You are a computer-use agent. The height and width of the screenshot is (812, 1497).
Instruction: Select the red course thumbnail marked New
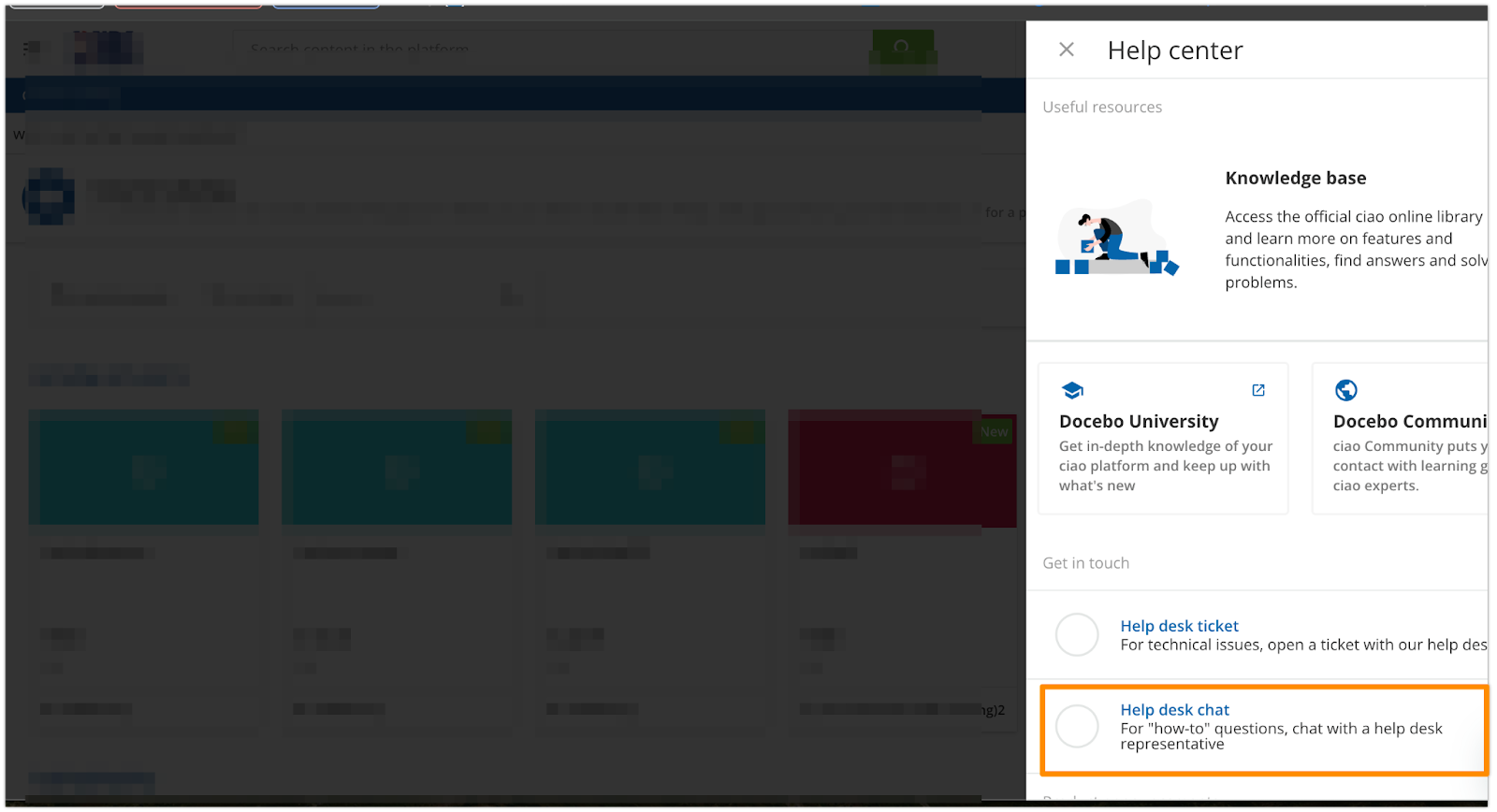(901, 468)
